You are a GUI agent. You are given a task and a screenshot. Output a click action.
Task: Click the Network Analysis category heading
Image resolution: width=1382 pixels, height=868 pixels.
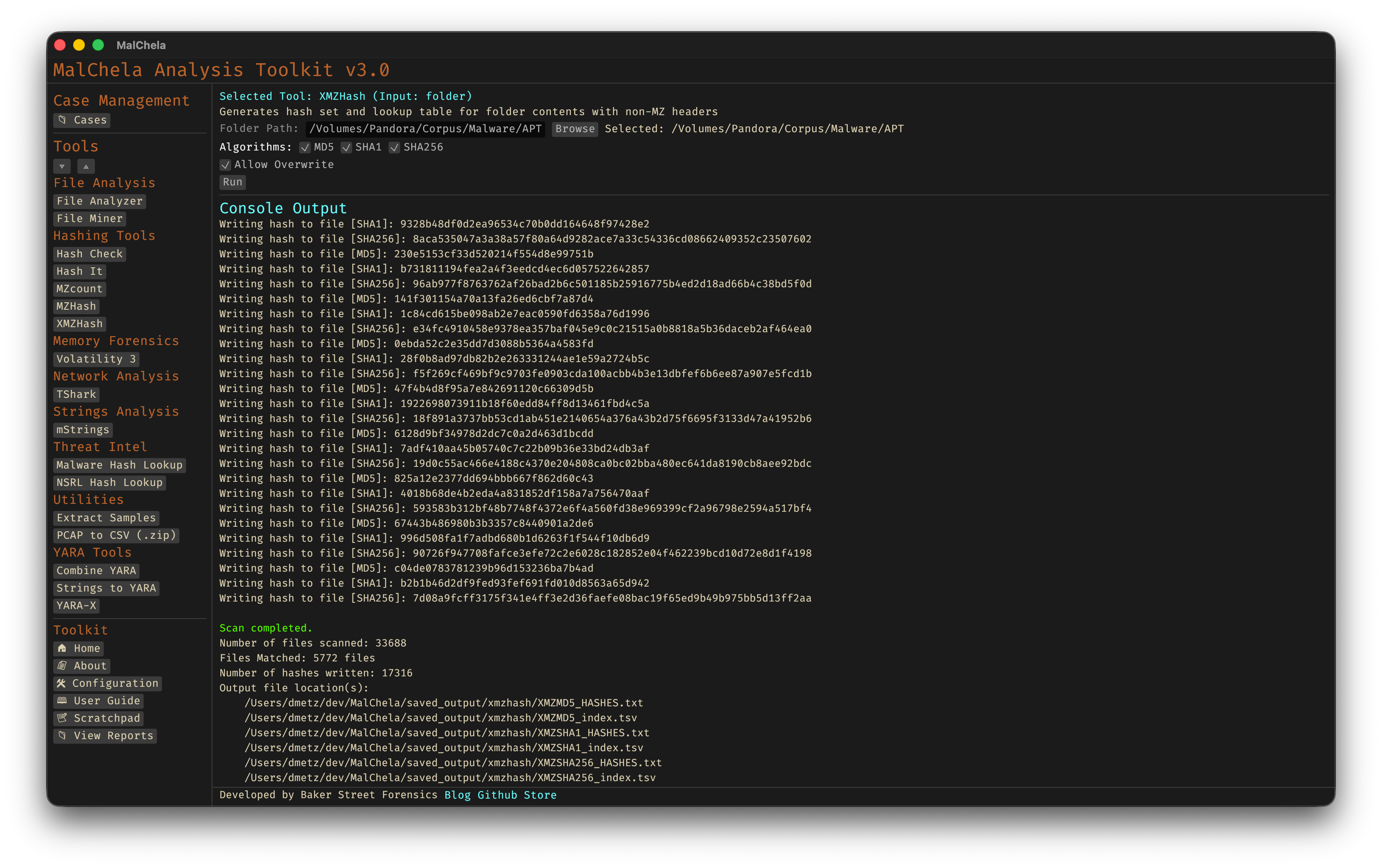(116, 376)
